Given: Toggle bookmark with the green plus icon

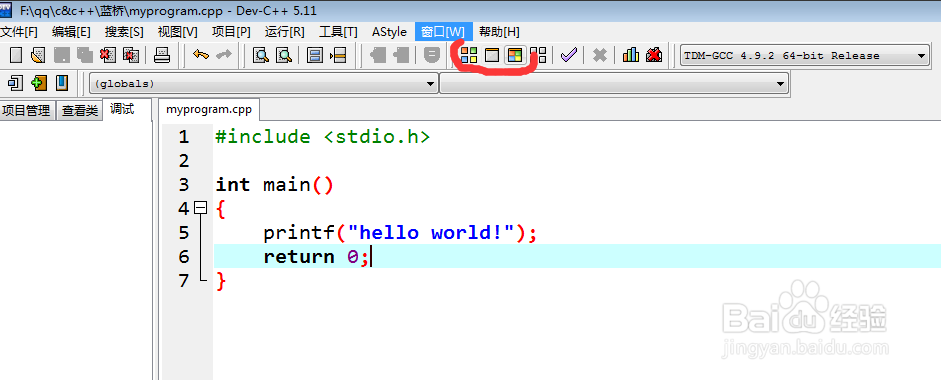Looking at the screenshot, I should click(x=39, y=83).
